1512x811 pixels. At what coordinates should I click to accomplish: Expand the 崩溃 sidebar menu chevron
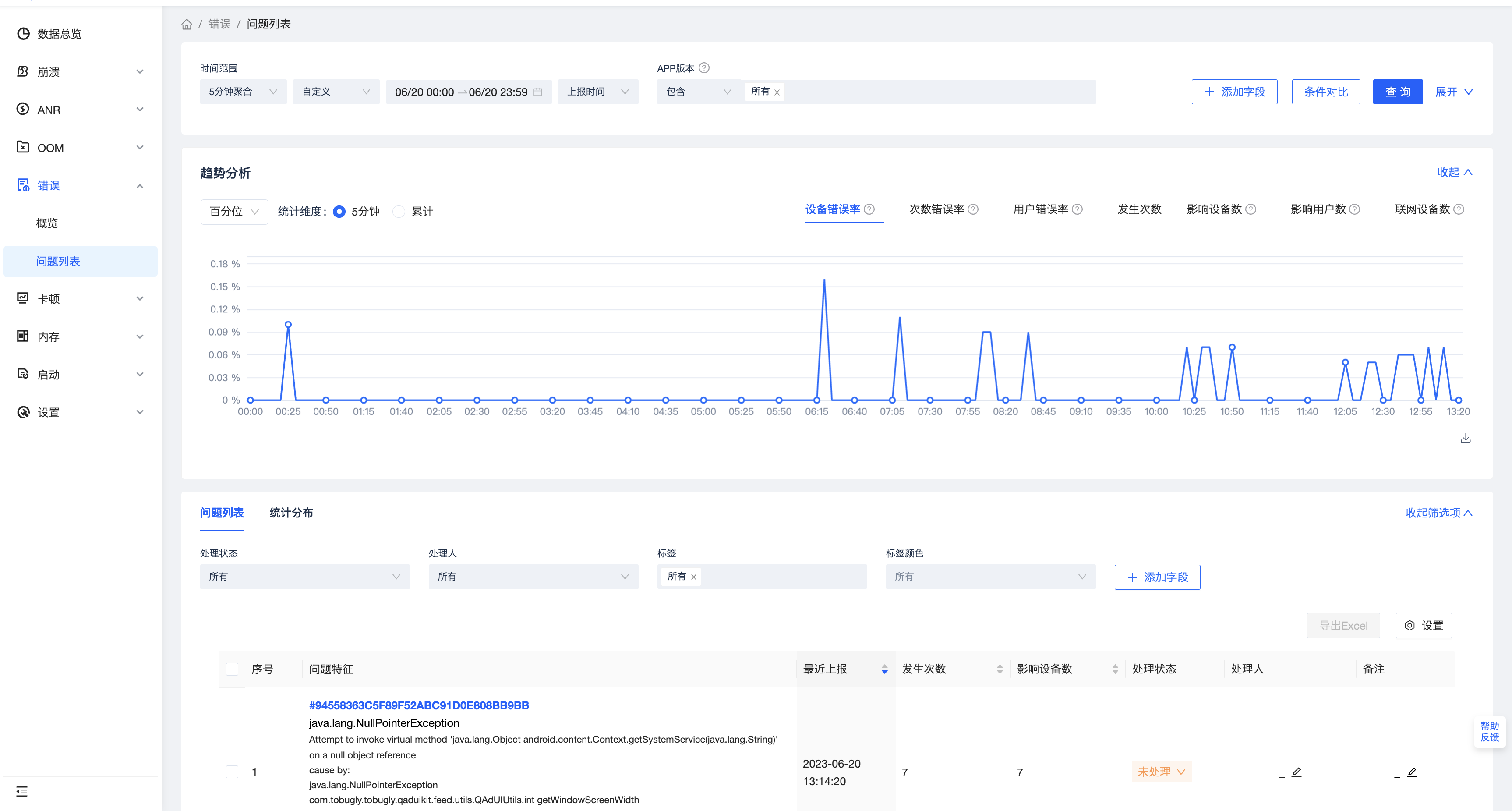point(140,72)
